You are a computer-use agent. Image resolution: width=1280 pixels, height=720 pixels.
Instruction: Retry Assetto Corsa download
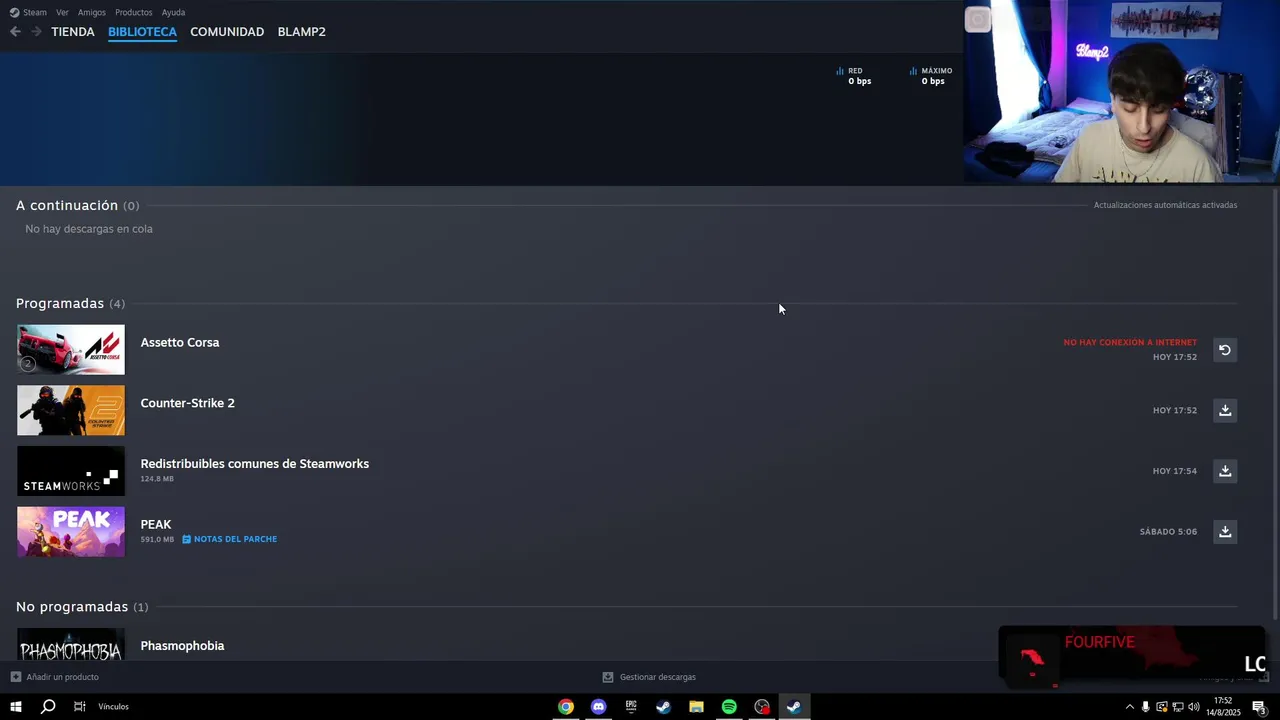tap(1224, 350)
